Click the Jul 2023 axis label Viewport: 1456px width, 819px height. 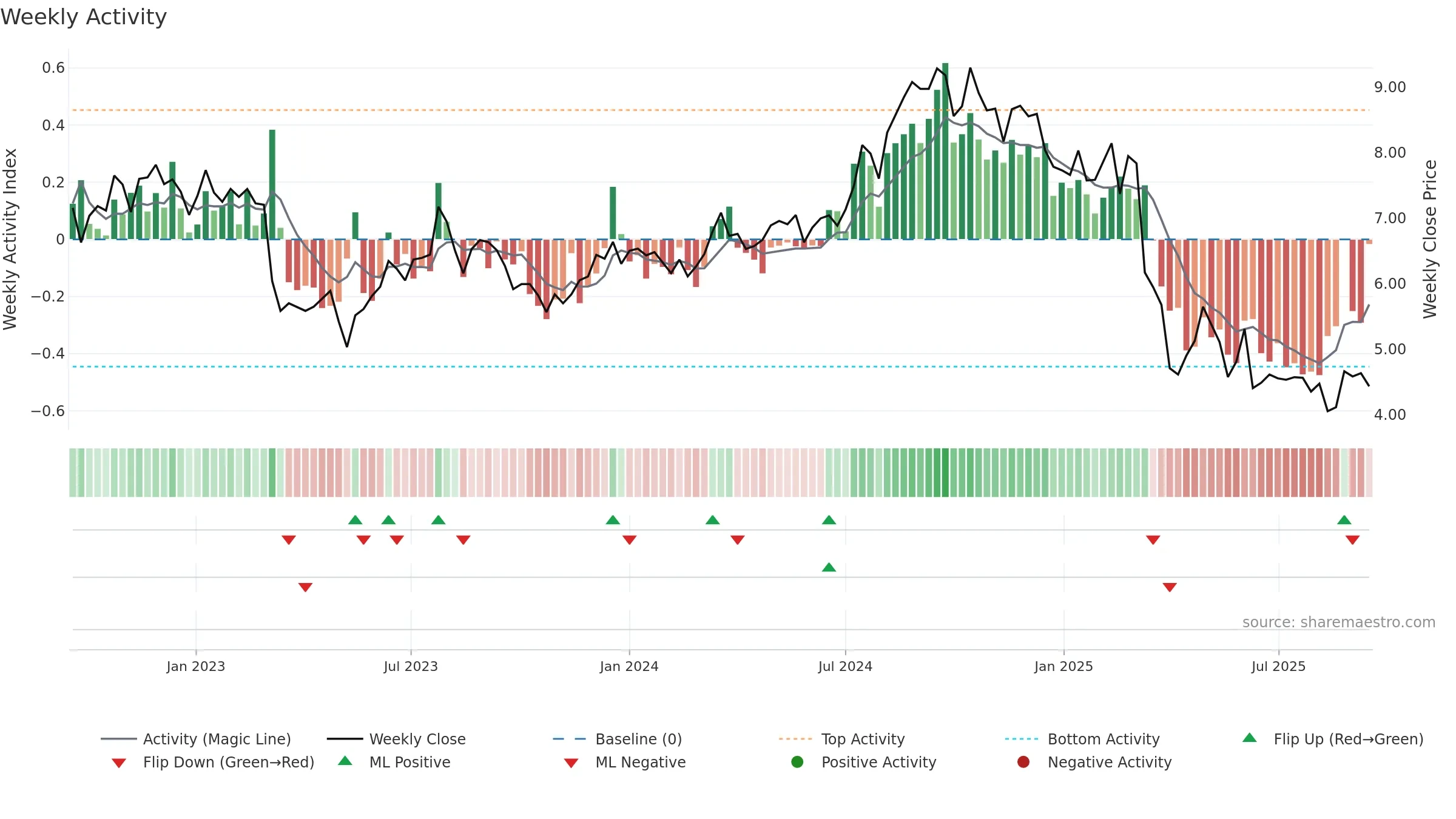tap(411, 666)
